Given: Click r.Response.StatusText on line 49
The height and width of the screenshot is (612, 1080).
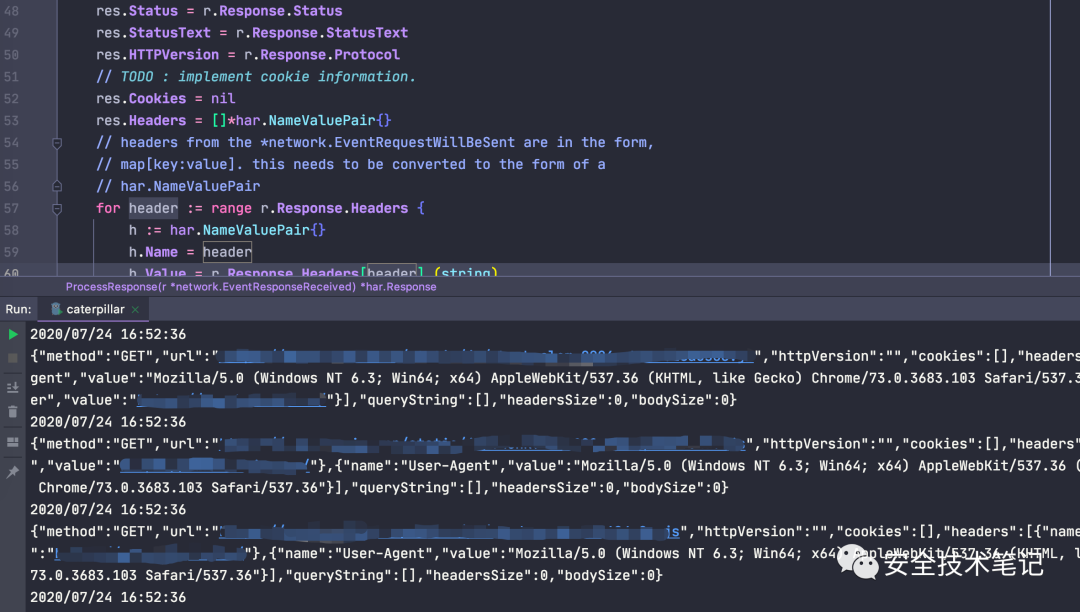Looking at the screenshot, I should (x=322, y=33).
